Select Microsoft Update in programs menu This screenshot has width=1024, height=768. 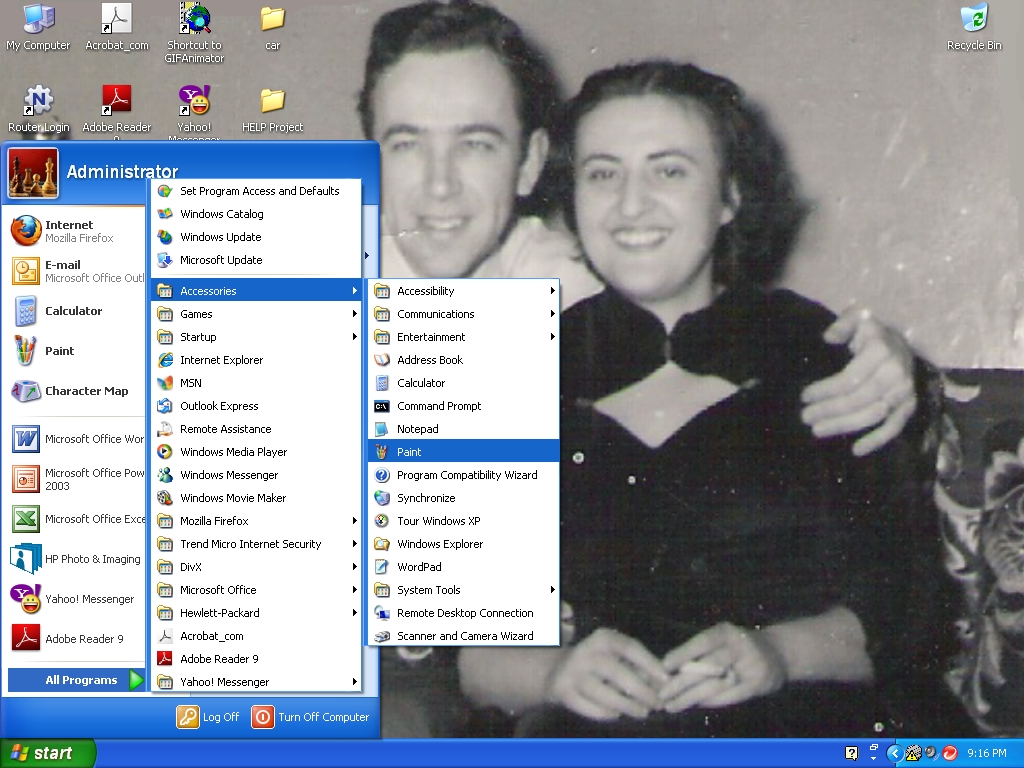pos(257,260)
